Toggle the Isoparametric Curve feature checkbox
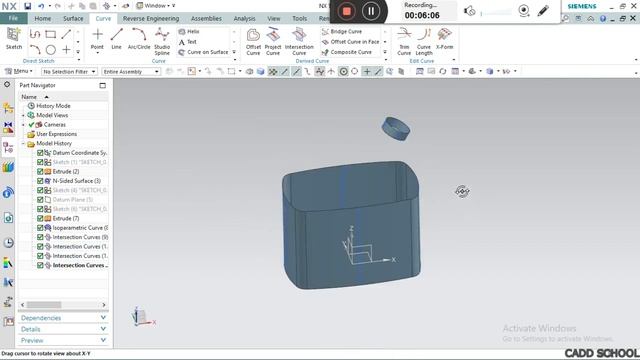The image size is (640, 360). click(x=40, y=228)
